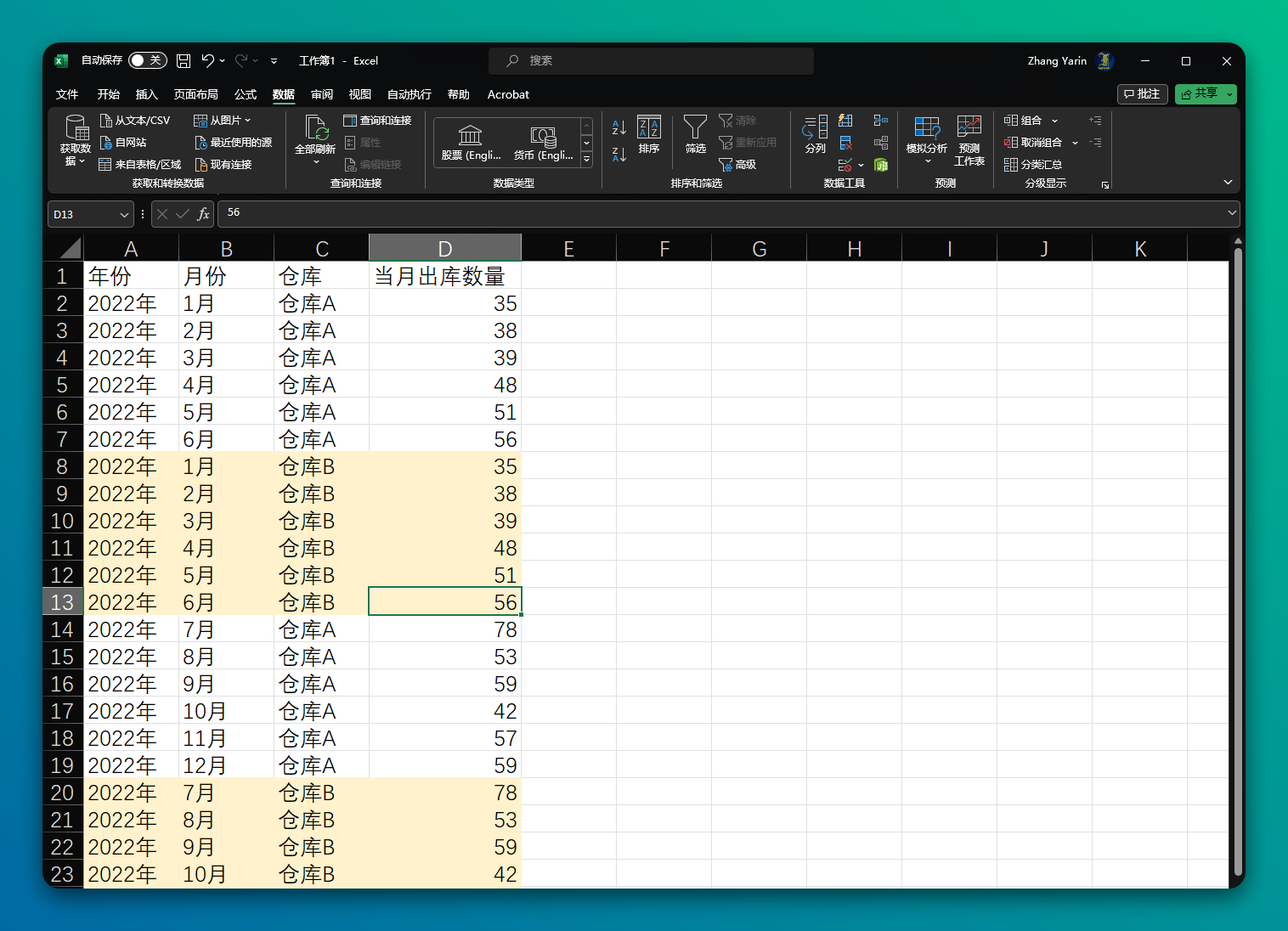
Task: Open What-If Analysis (模拟分析)
Action: pyautogui.click(x=927, y=140)
